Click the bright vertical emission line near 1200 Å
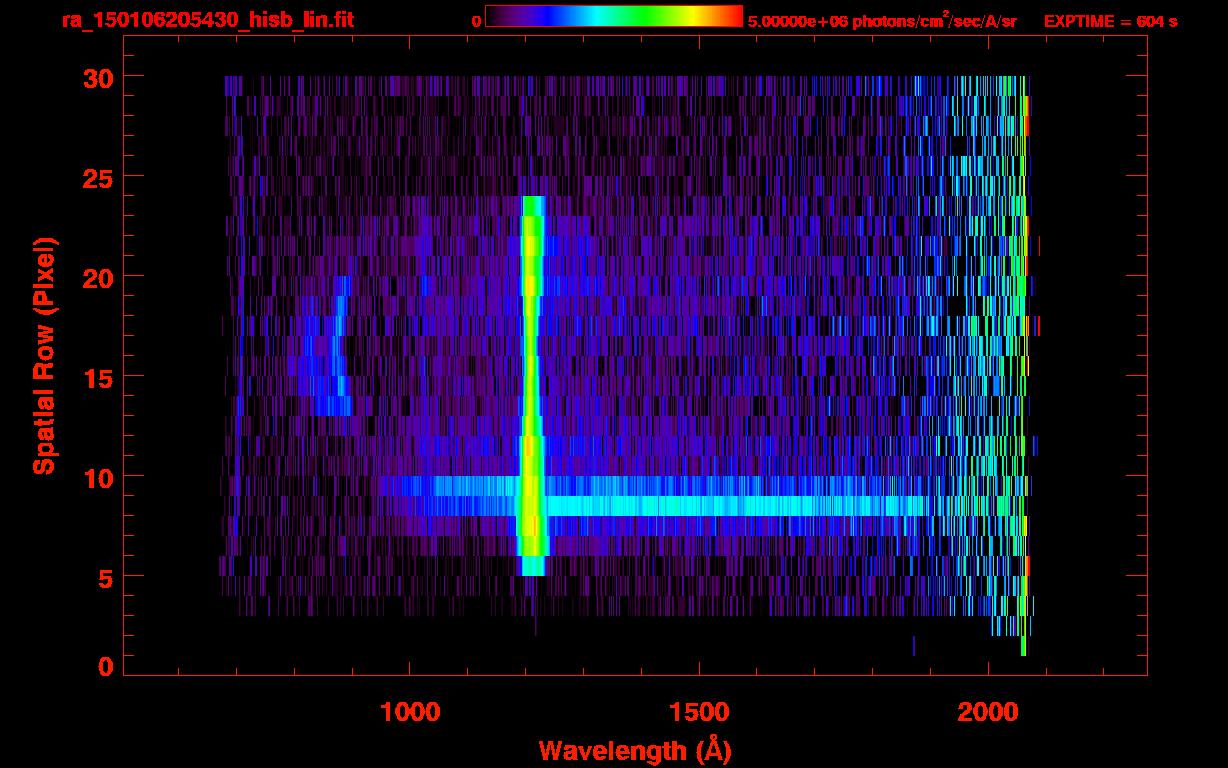Image resolution: width=1228 pixels, height=768 pixels. pos(531,380)
